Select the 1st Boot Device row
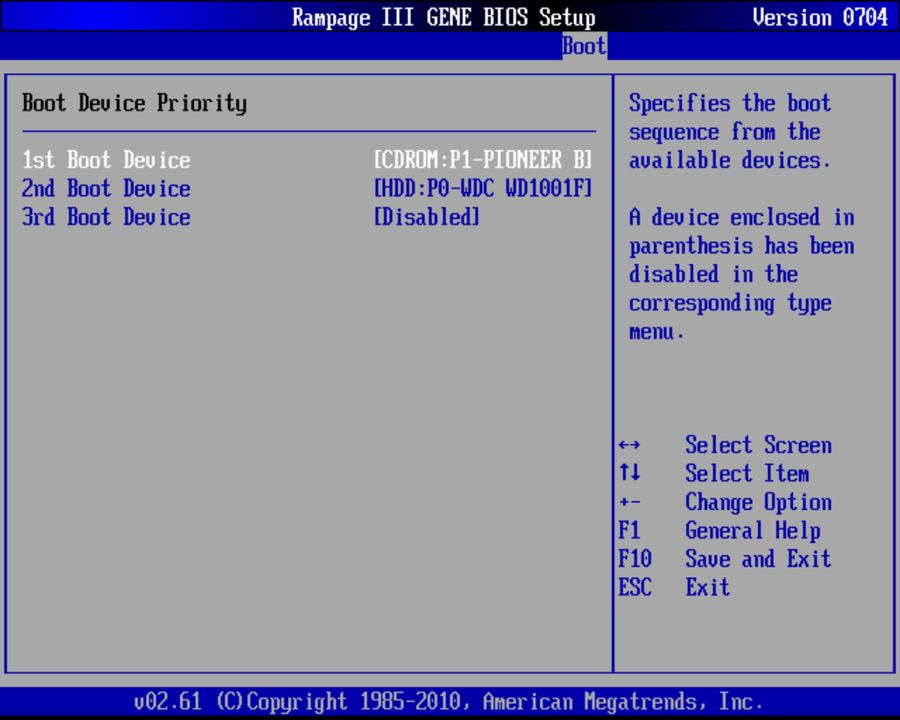Viewport: 900px width, 720px height. [307, 160]
